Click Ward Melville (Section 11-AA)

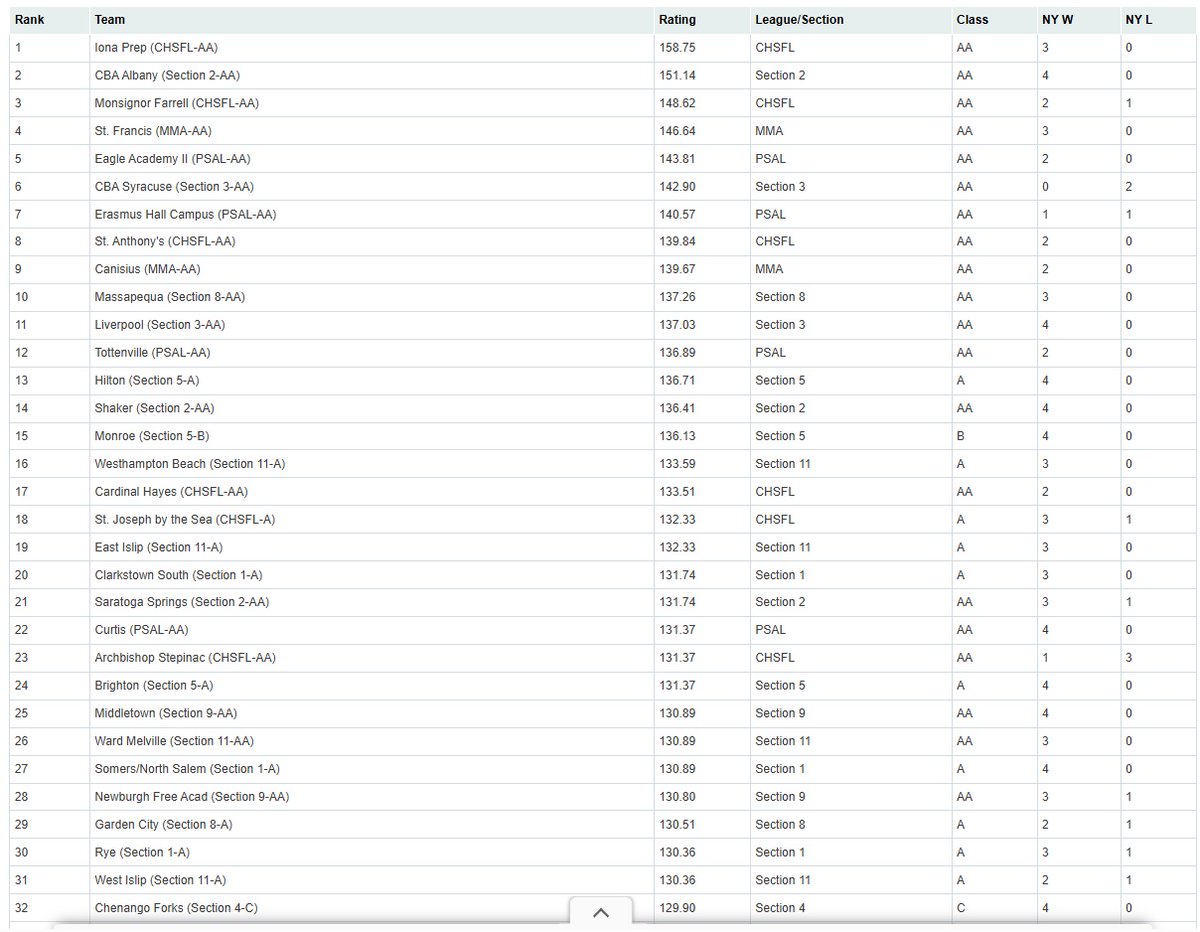tap(174, 741)
